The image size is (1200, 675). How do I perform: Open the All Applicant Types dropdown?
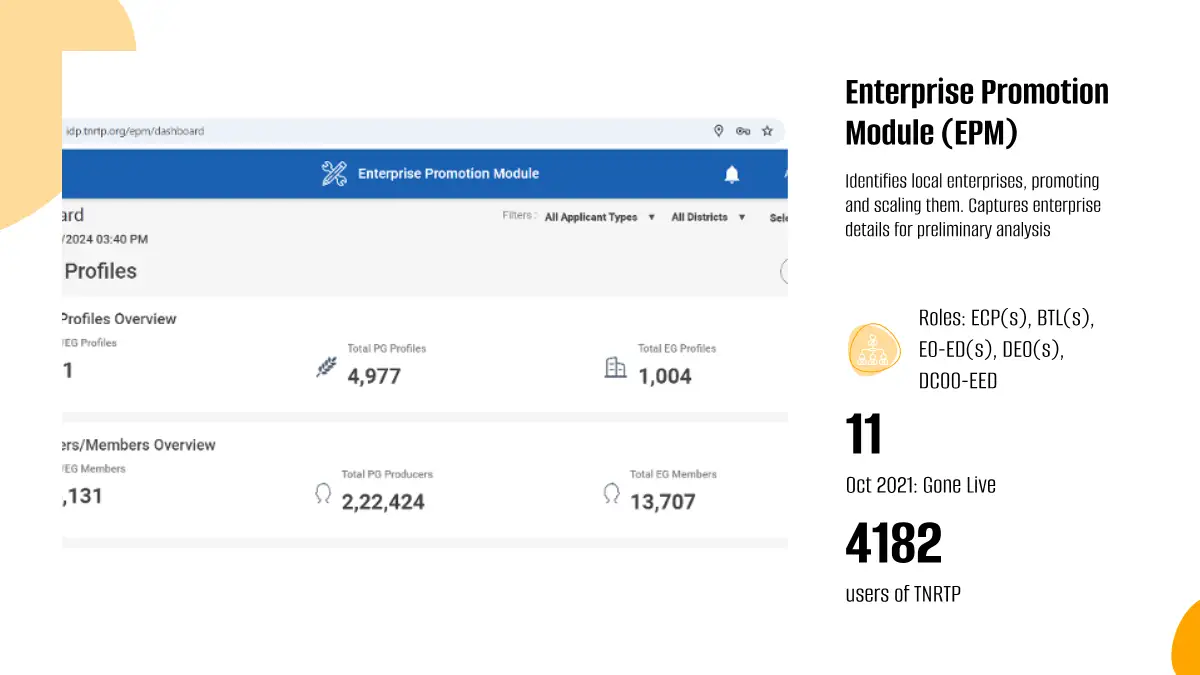tap(599, 217)
